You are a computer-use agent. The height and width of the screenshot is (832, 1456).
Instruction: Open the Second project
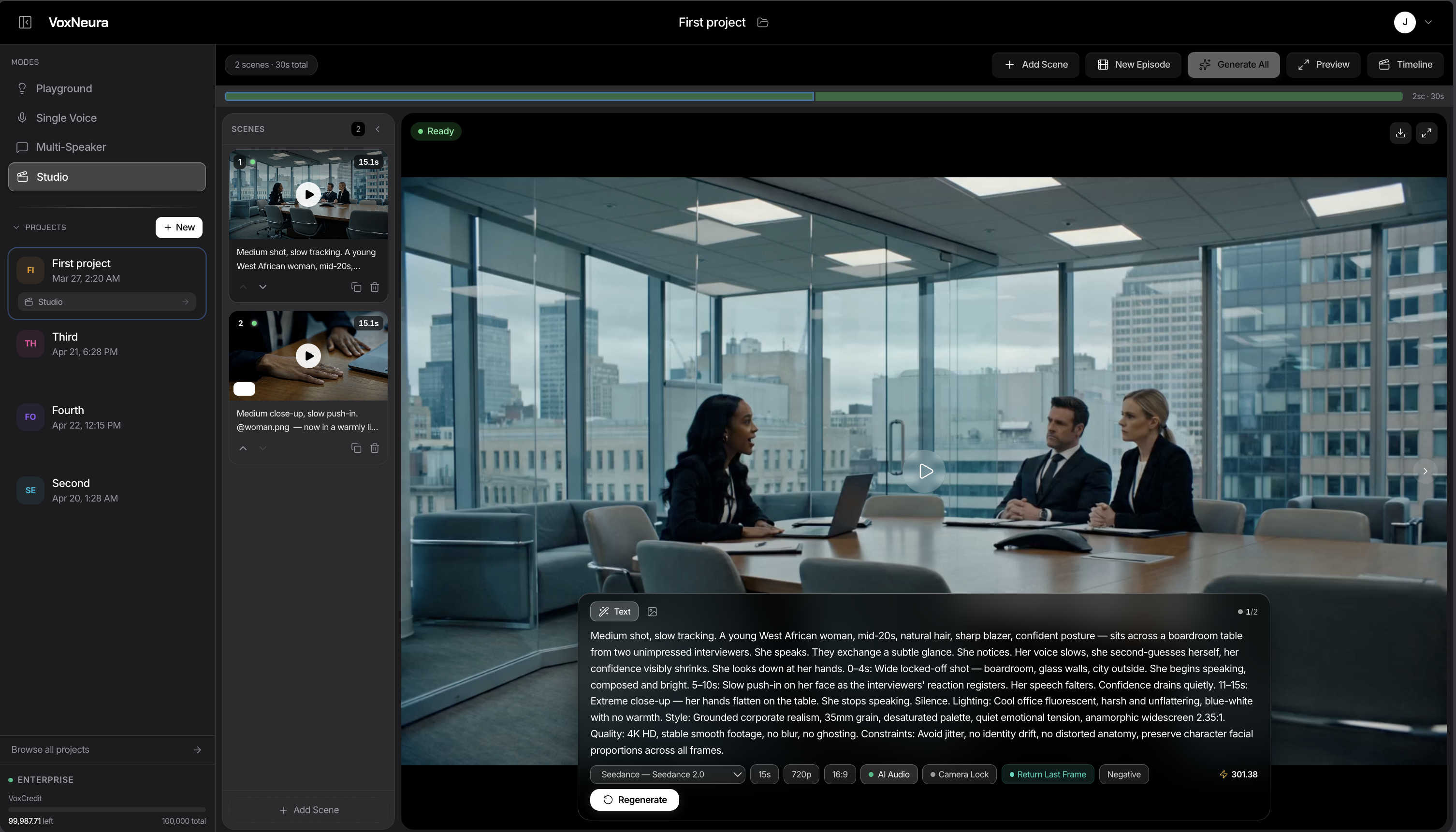click(x=107, y=490)
